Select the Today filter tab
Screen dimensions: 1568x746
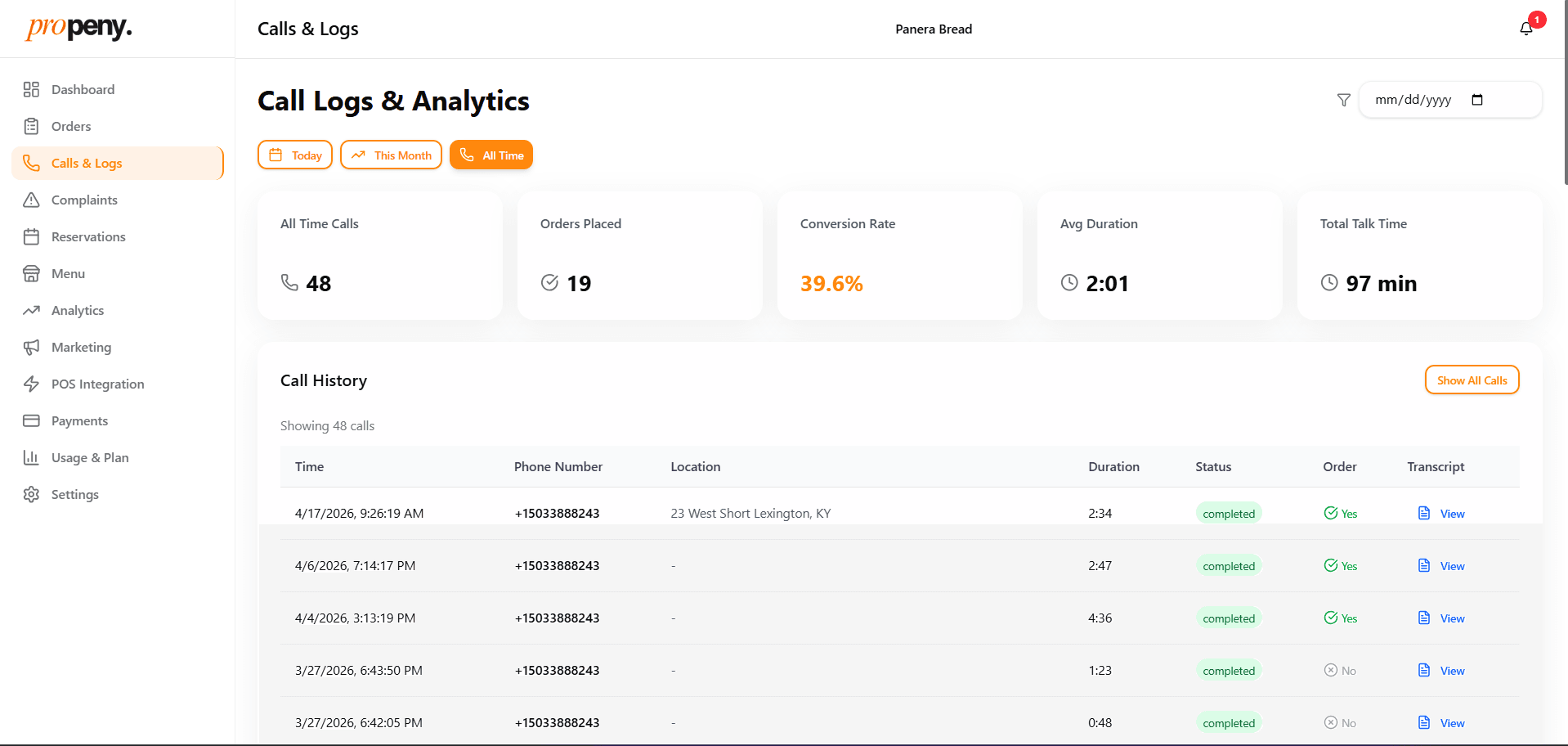pyautogui.click(x=295, y=155)
